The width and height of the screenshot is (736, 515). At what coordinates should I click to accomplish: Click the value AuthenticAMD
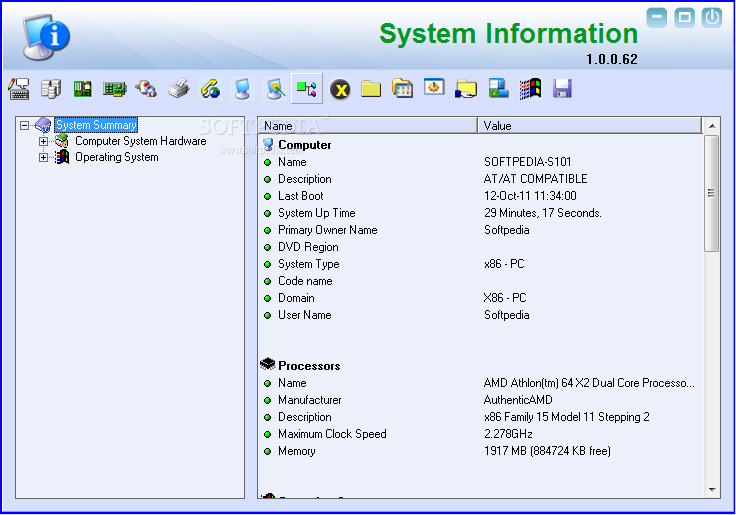(x=518, y=400)
